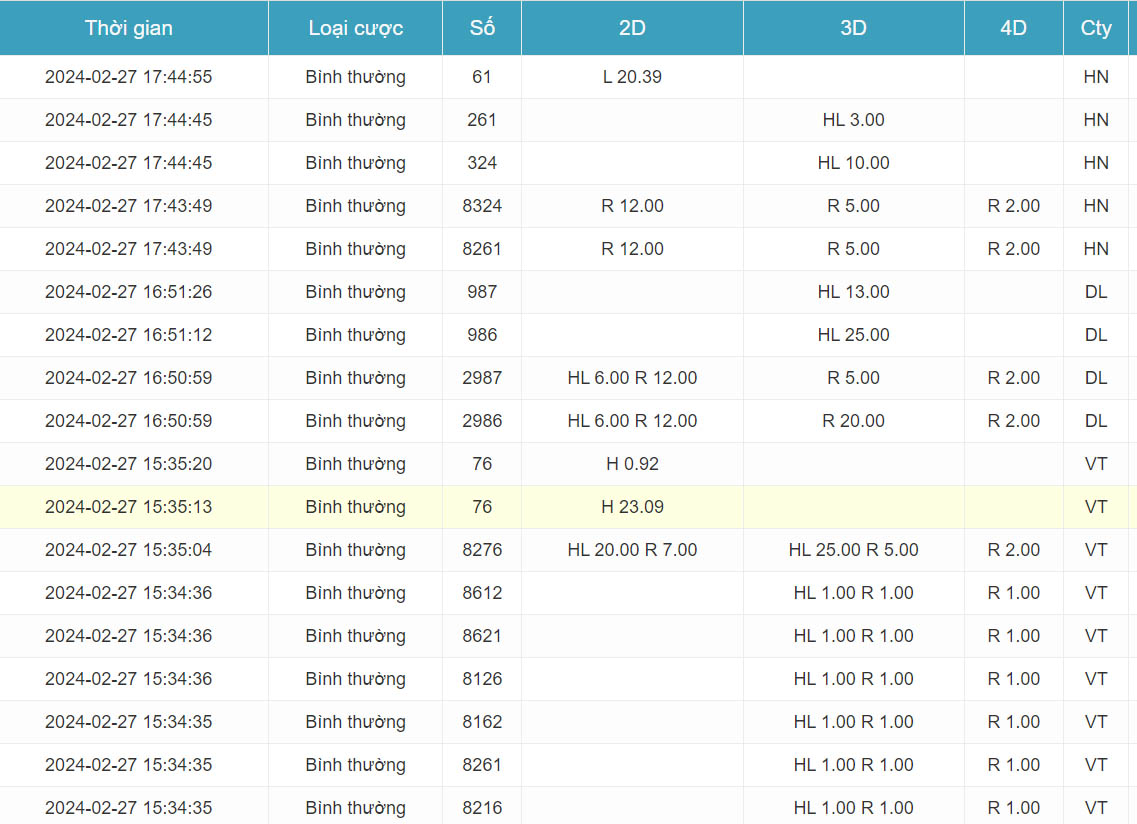
Task: Select the HL 13.00 value
Action: pyautogui.click(x=853, y=292)
